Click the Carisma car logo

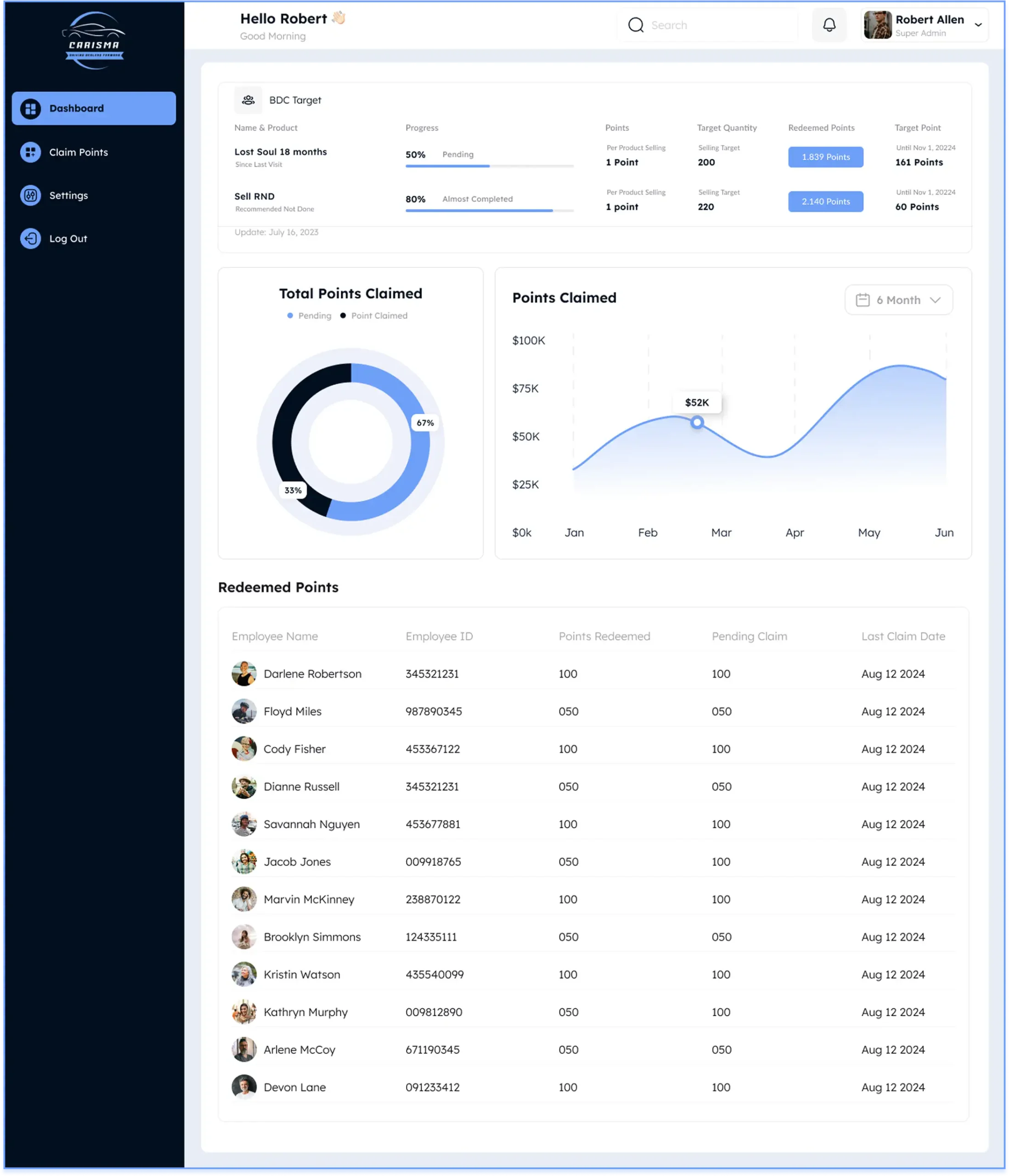pyautogui.click(x=94, y=40)
